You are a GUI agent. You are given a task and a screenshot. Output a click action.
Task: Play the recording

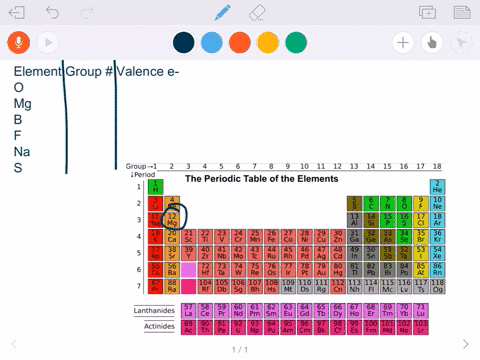pyautogui.click(x=48, y=42)
